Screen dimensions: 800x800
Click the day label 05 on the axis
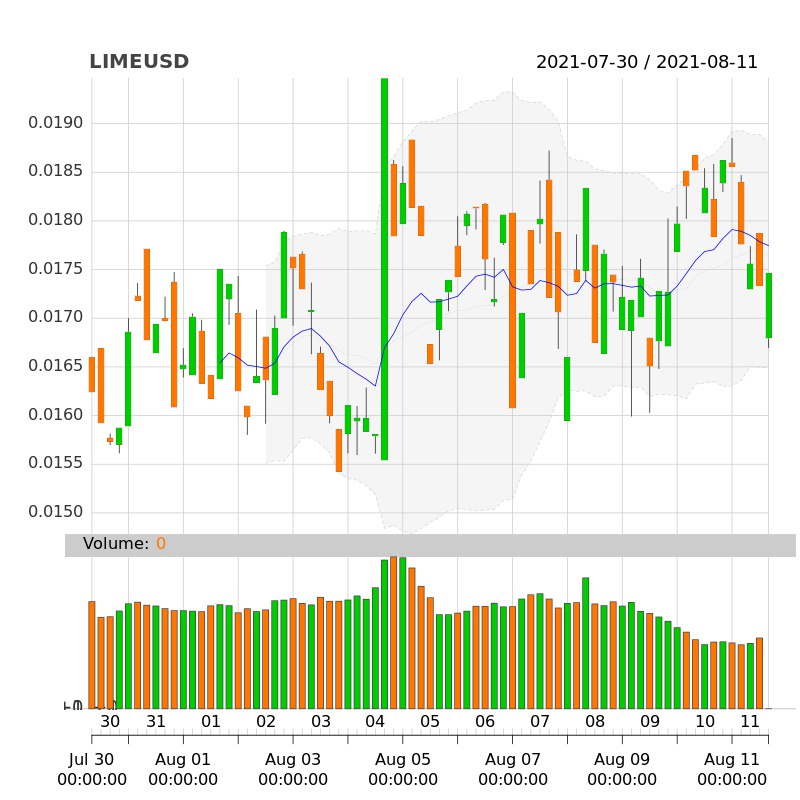tap(430, 722)
